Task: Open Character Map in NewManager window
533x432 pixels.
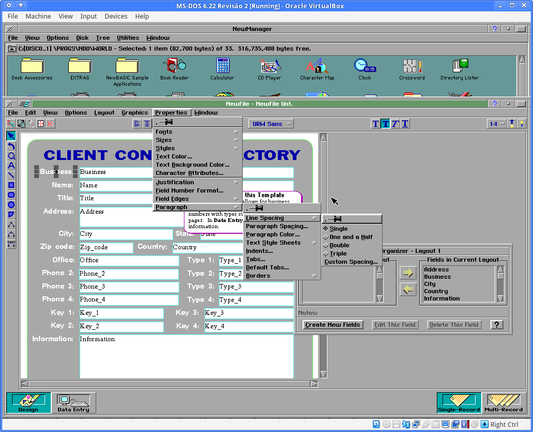Action: pos(317,69)
